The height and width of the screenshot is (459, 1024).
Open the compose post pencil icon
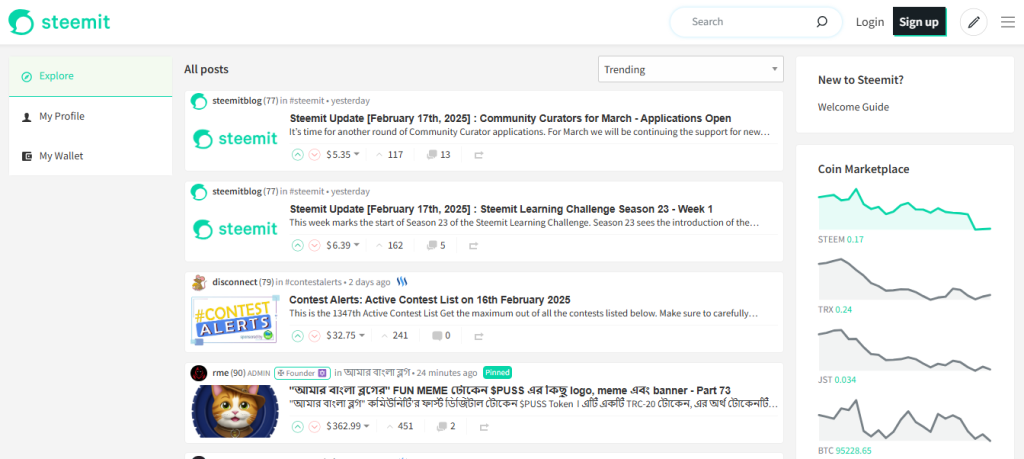point(973,22)
